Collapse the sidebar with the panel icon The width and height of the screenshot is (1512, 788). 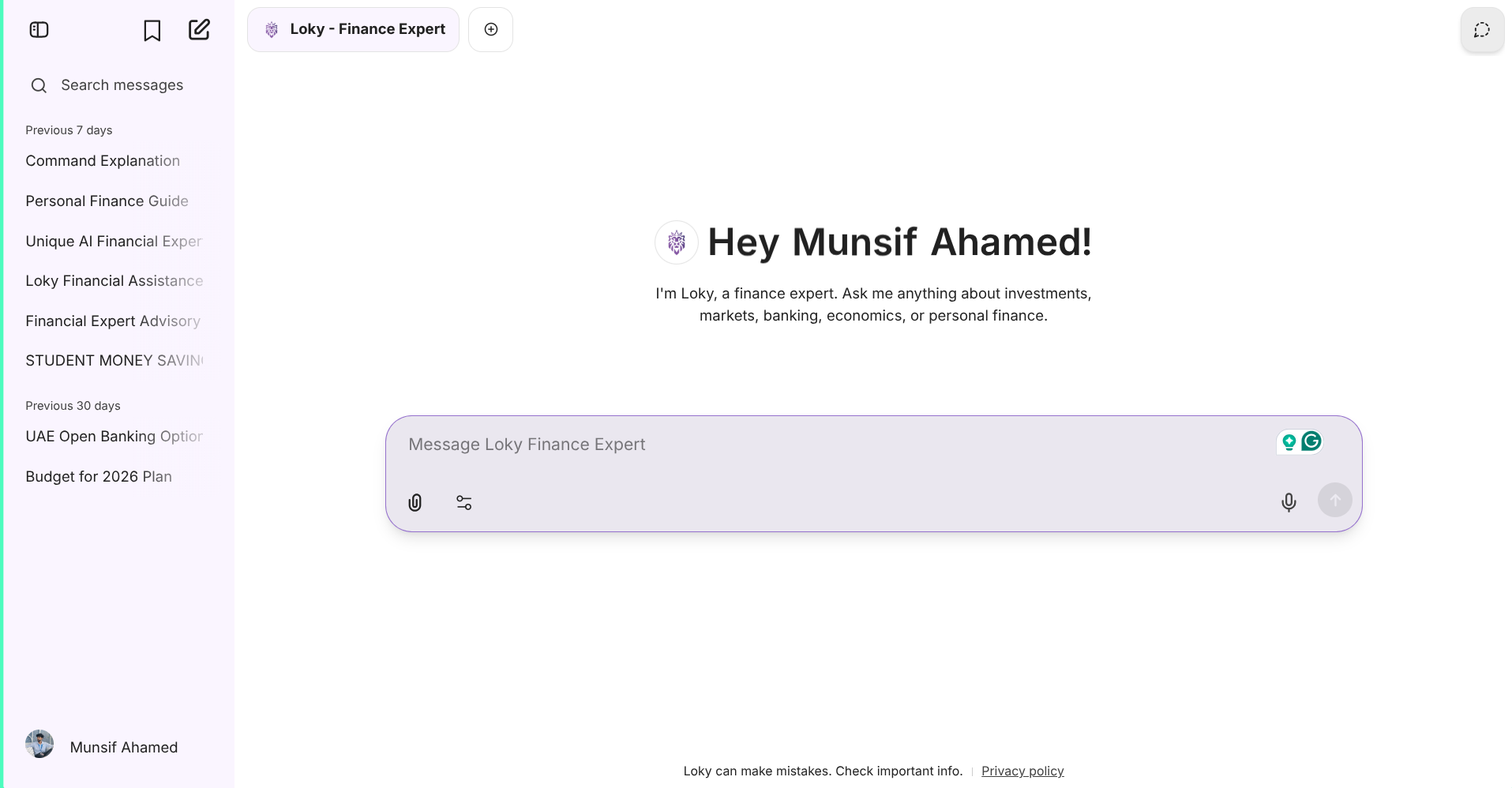(39, 29)
